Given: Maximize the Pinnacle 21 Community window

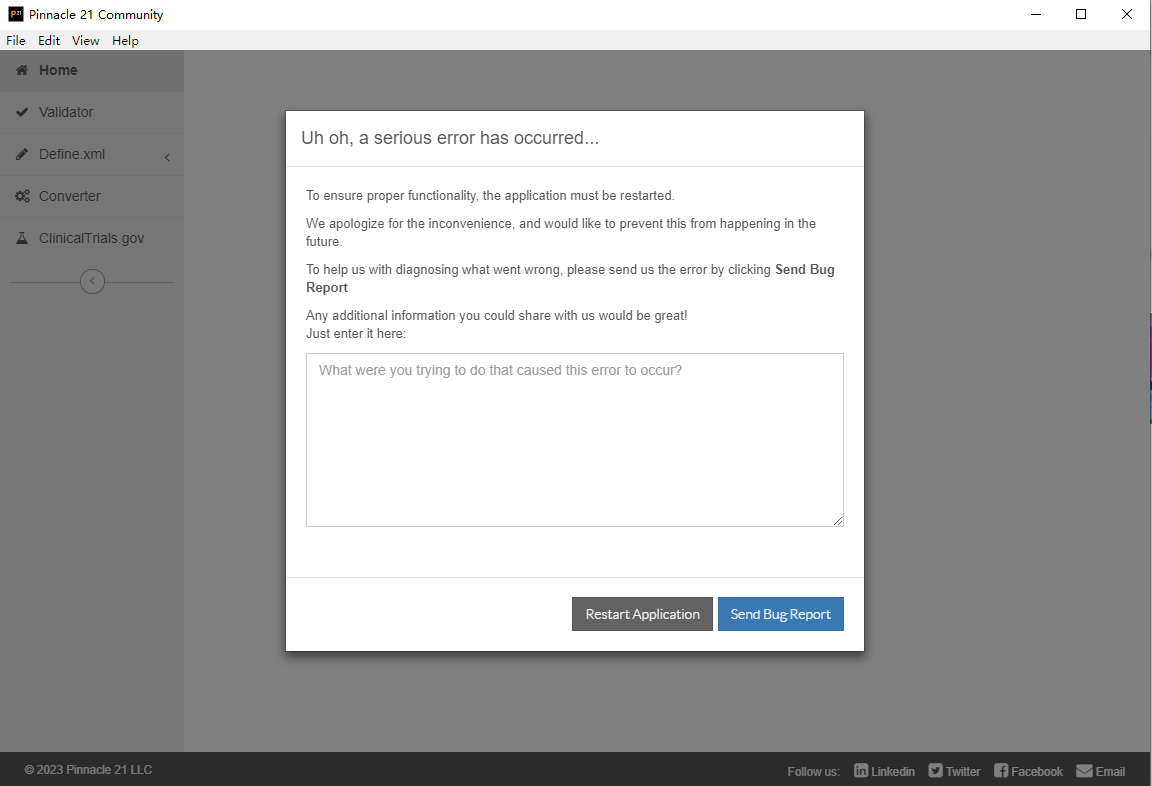Looking at the screenshot, I should coord(1081,14).
